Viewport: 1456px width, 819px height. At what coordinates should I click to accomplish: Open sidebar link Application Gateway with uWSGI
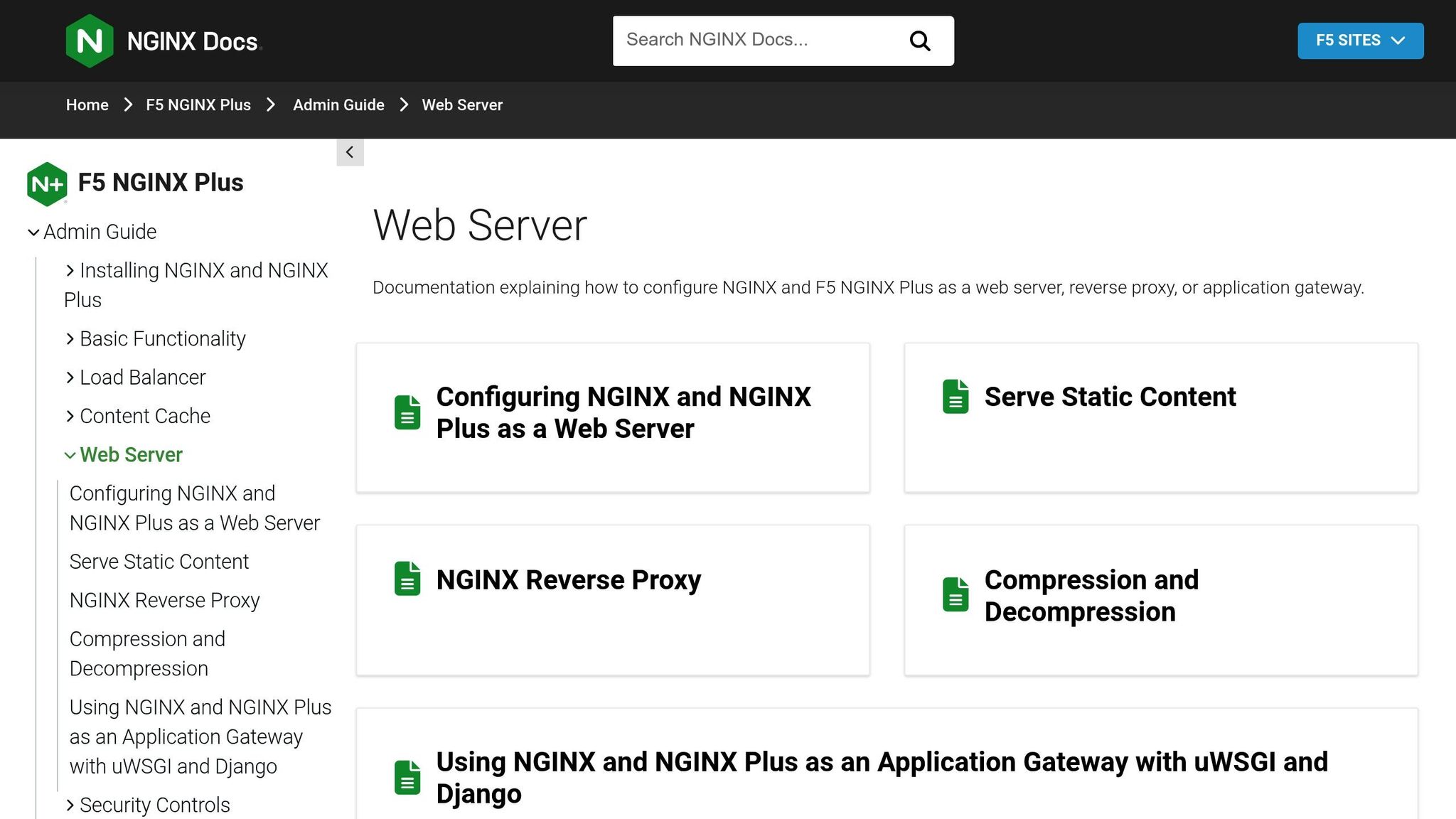click(x=200, y=737)
